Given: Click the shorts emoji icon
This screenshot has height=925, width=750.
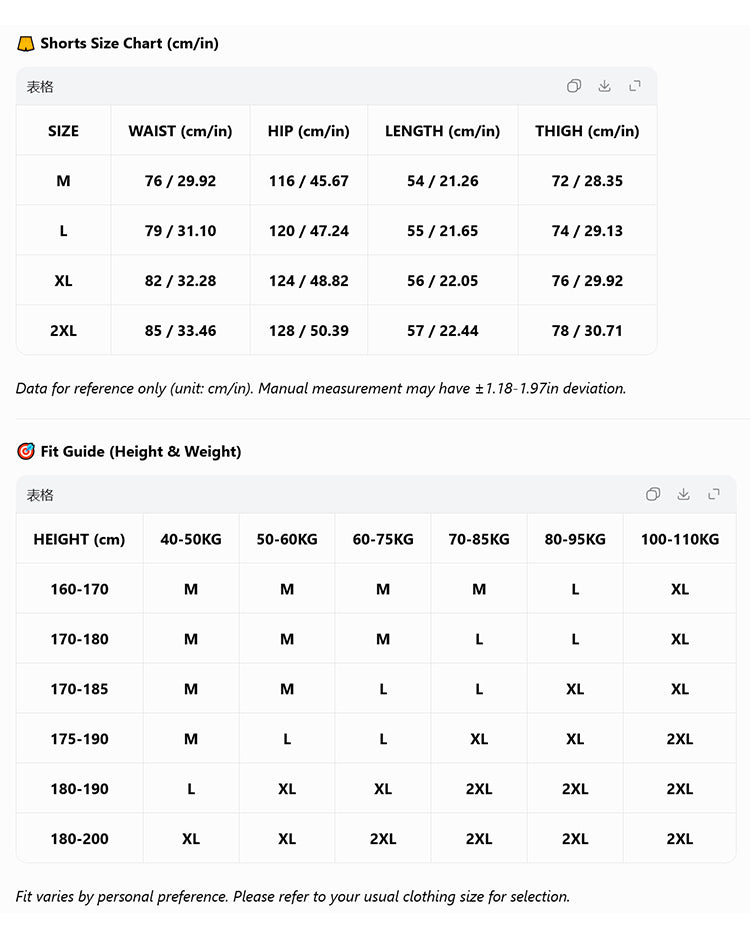Looking at the screenshot, I should (x=26, y=44).
